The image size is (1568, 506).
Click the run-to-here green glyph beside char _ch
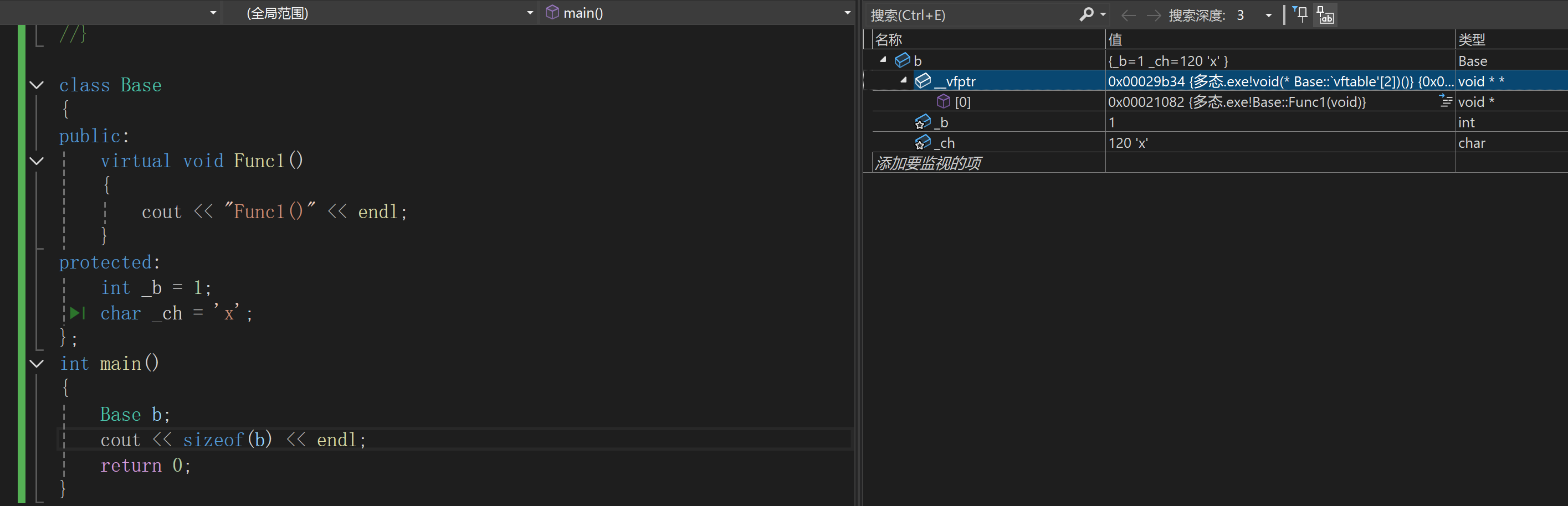[78, 313]
